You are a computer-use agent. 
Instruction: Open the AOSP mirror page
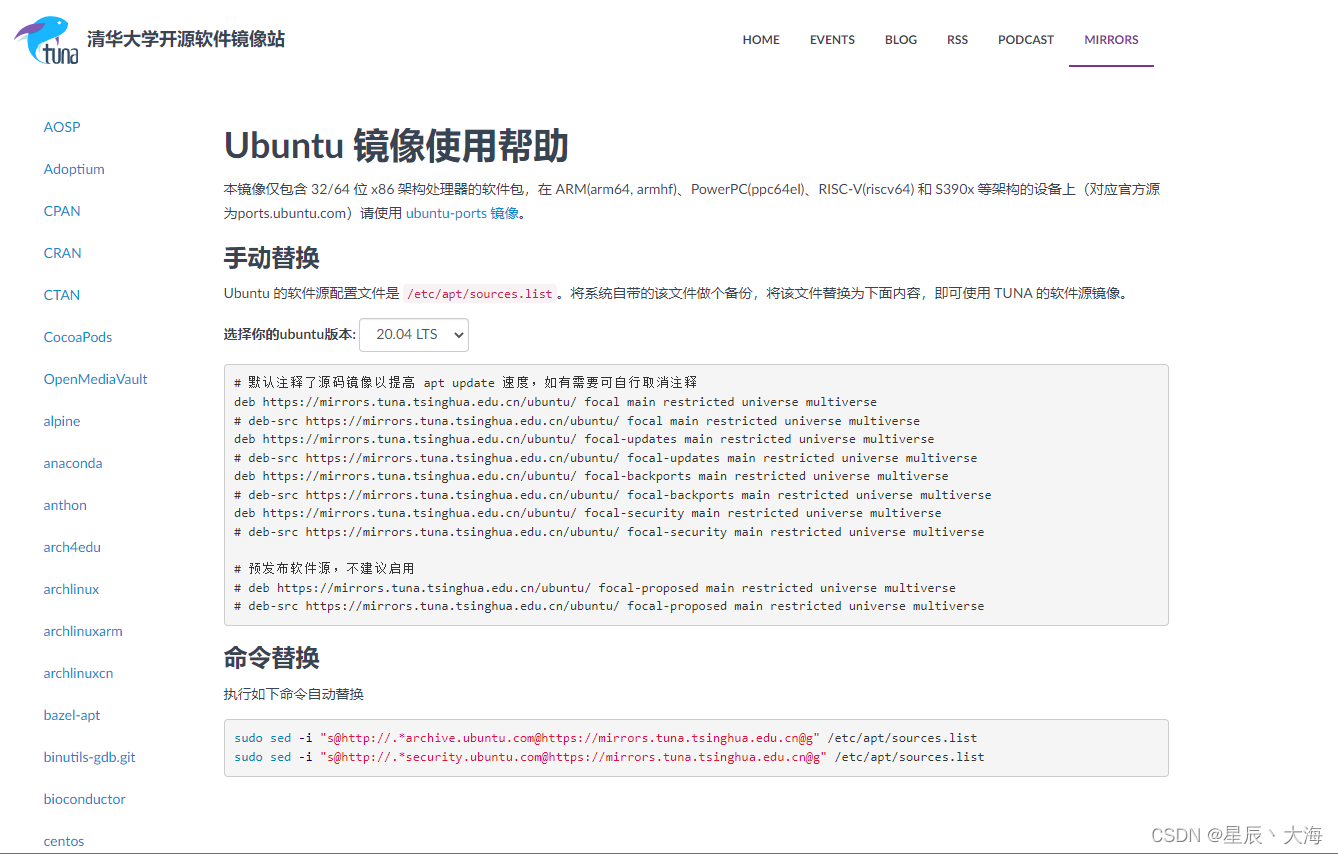pyautogui.click(x=62, y=127)
